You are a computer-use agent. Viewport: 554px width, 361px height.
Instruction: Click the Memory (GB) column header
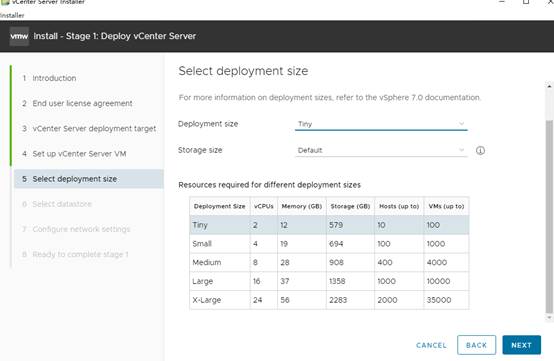tap(302, 206)
